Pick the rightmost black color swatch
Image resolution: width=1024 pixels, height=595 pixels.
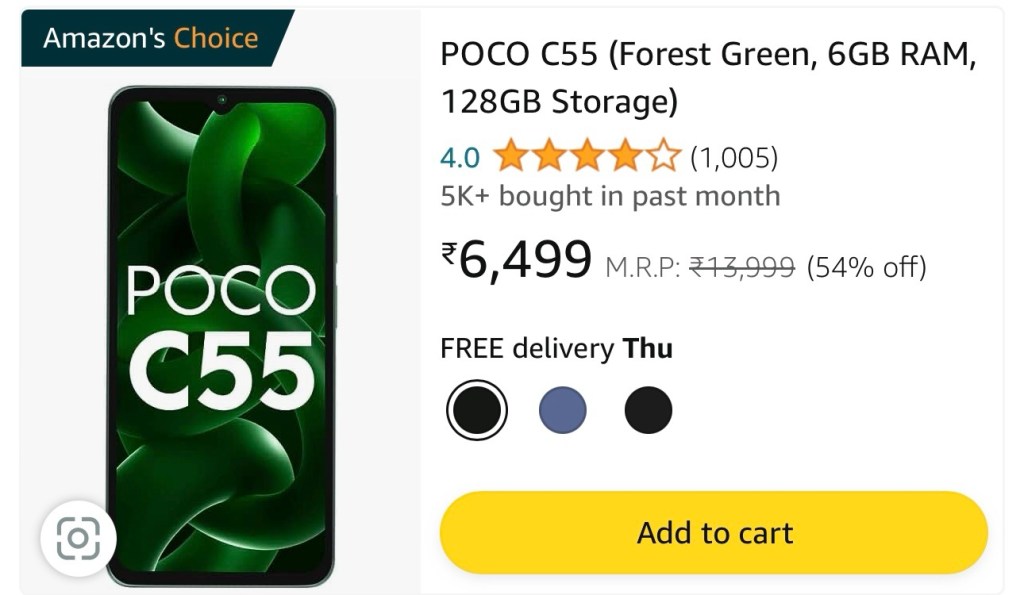tap(648, 410)
